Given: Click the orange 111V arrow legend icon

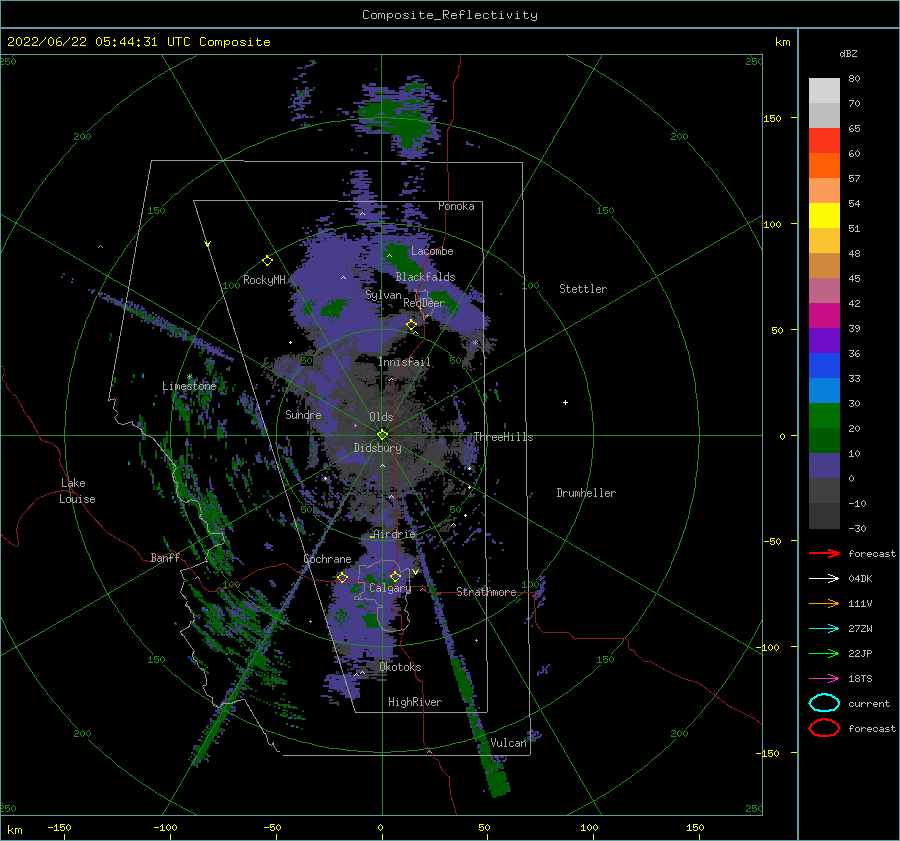Looking at the screenshot, I should (x=824, y=603).
